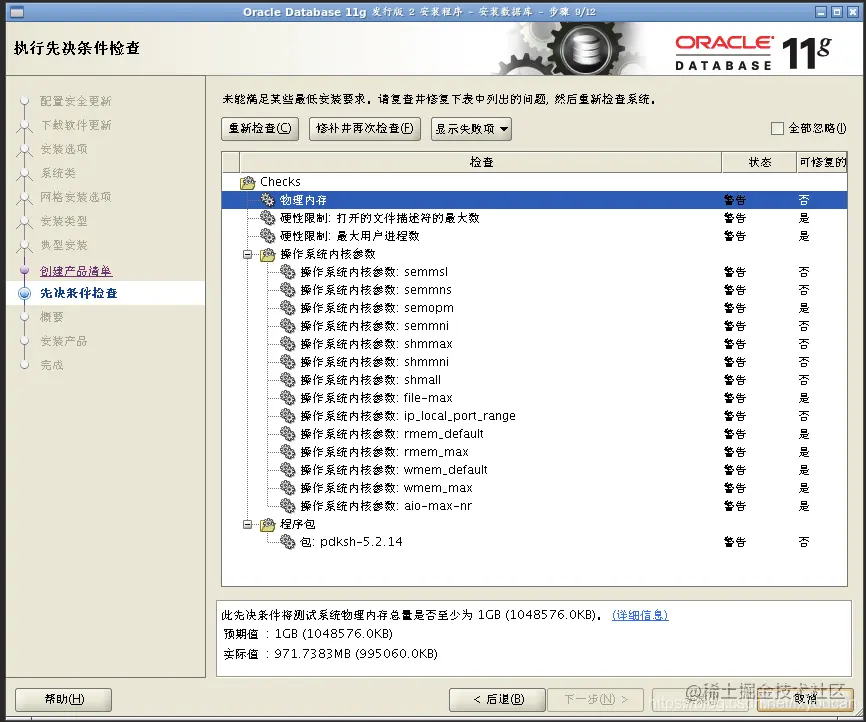The height and width of the screenshot is (722, 866).
Task: Select the 包: pdksh-5.2.14 row
Action: pos(534,542)
